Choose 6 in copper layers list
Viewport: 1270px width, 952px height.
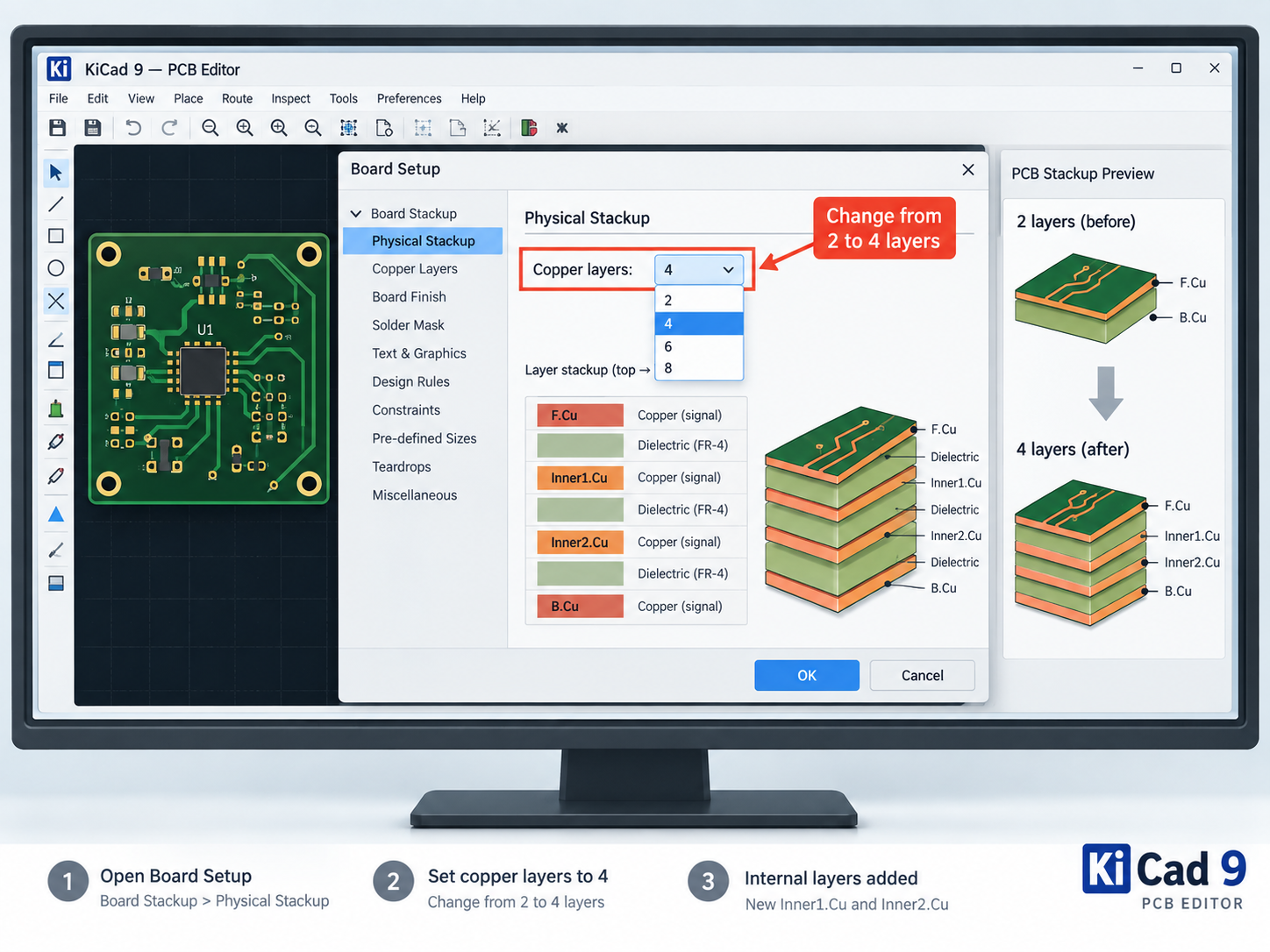(x=699, y=346)
